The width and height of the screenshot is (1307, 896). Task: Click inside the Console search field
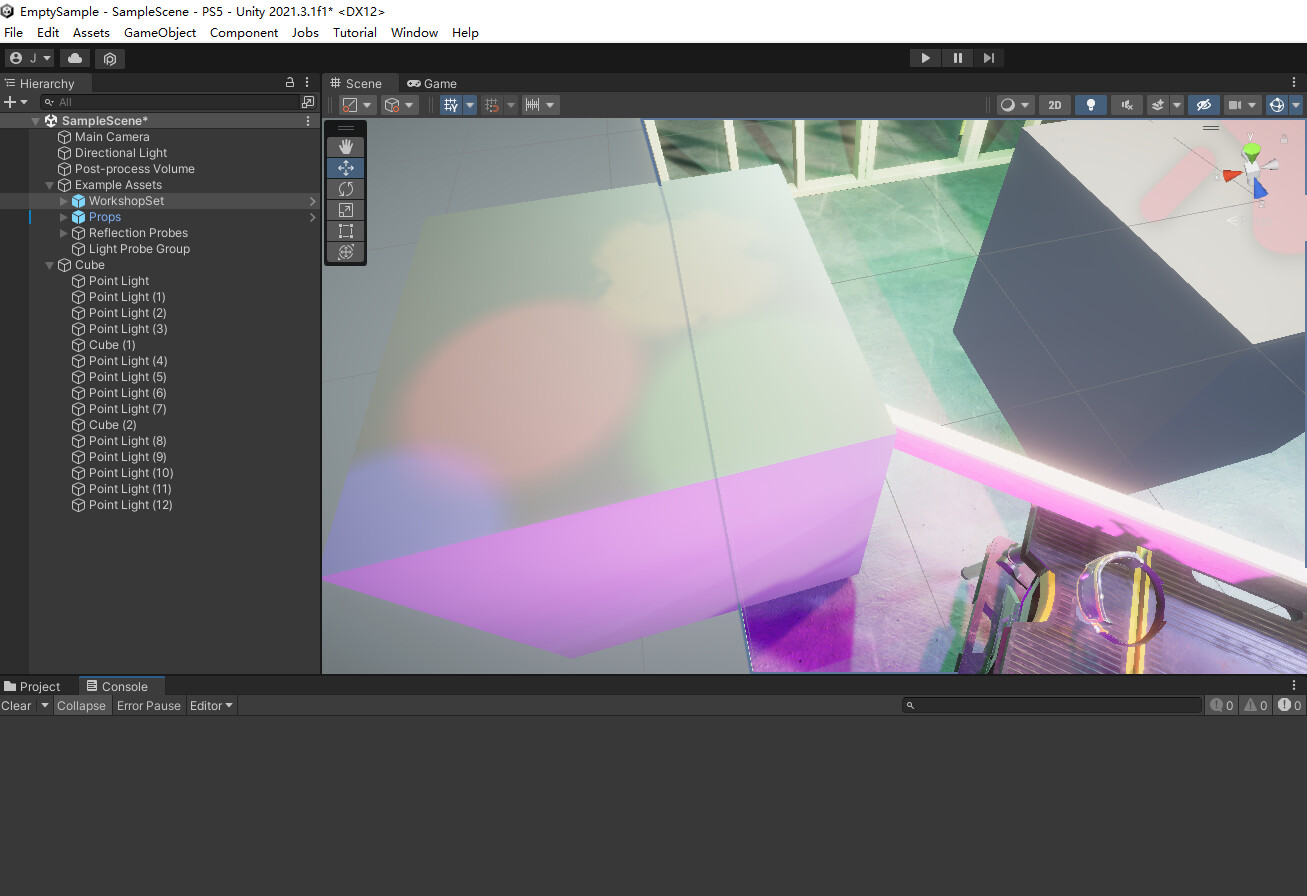click(1050, 705)
